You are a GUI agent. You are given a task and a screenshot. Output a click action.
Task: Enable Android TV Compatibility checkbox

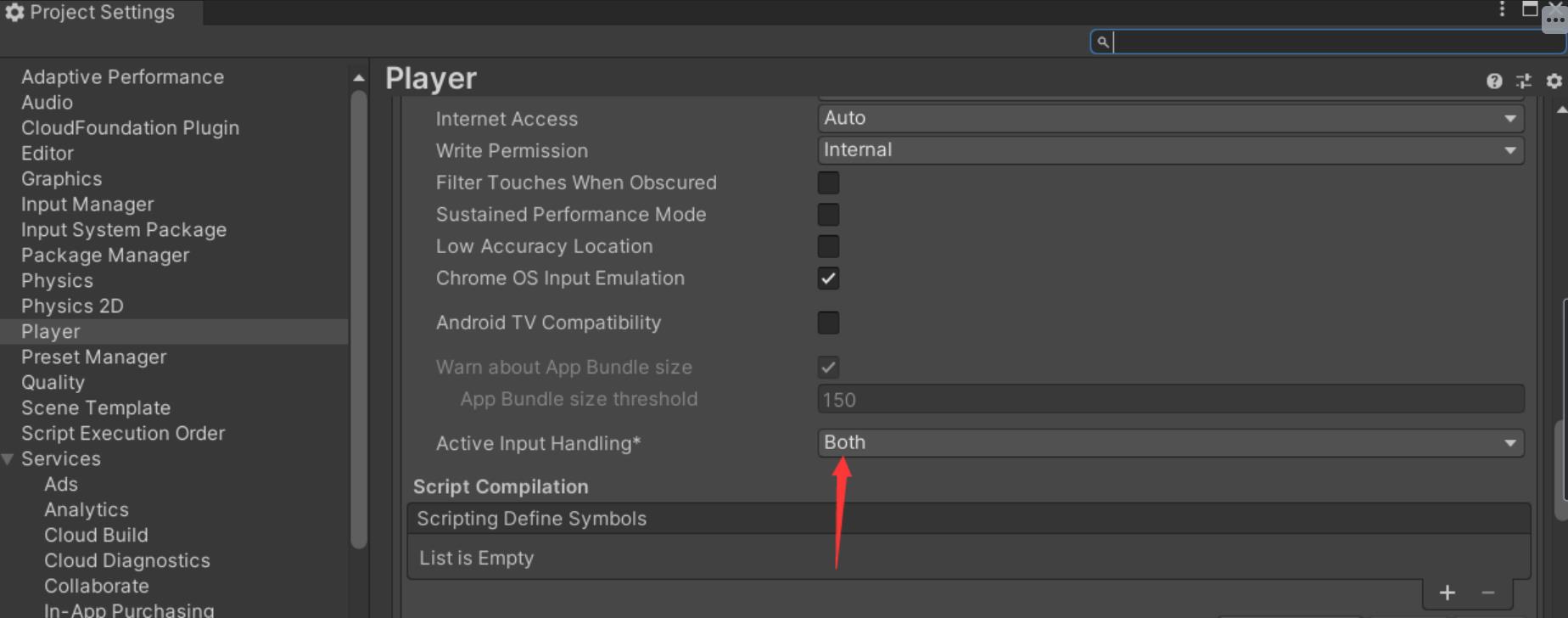click(x=828, y=323)
